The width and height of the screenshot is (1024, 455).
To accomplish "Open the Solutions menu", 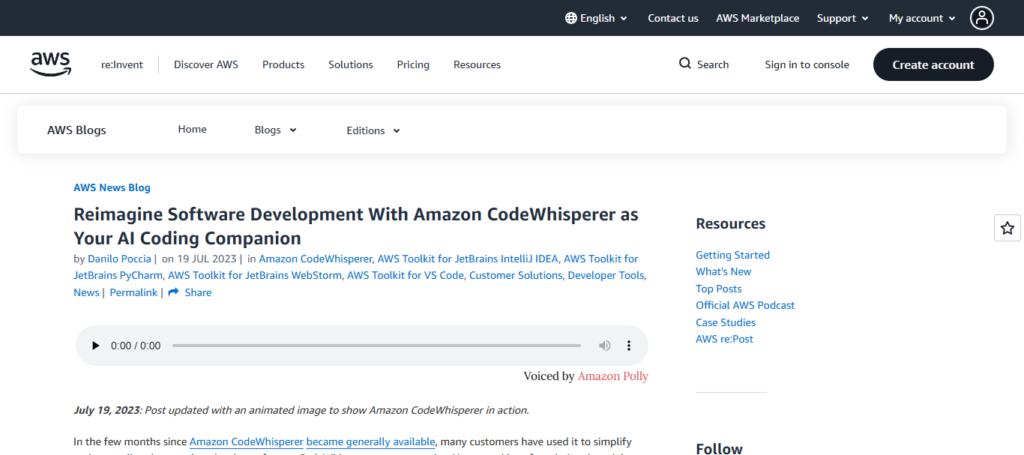I will (x=351, y=65).
